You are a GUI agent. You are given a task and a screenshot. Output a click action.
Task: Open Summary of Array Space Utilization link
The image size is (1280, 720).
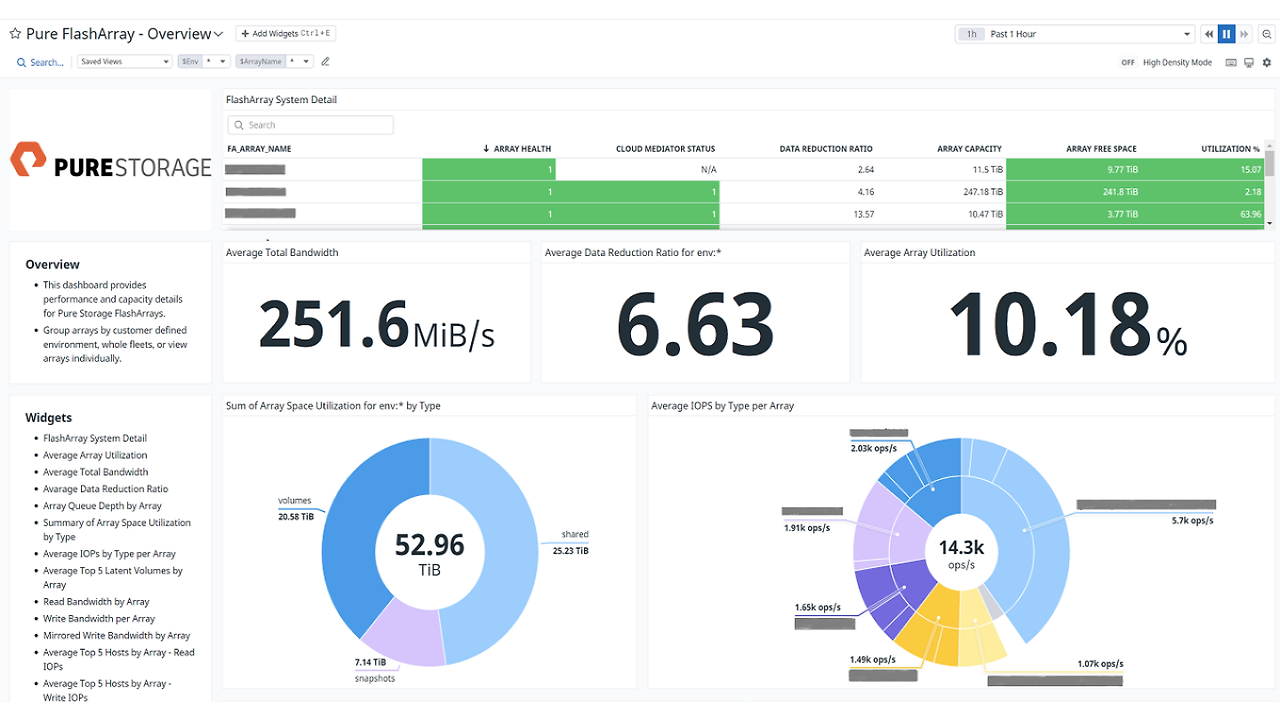point(117,530)
